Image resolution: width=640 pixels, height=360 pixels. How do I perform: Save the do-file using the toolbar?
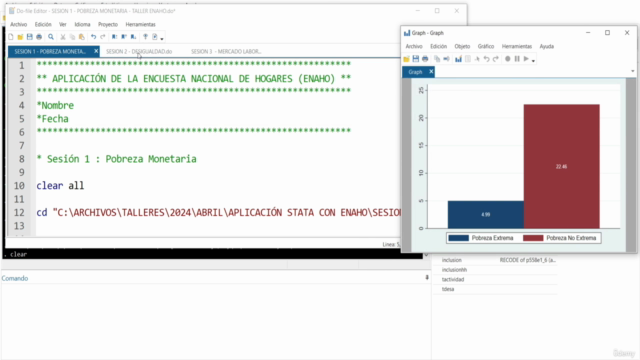click(x=29, y=37)
